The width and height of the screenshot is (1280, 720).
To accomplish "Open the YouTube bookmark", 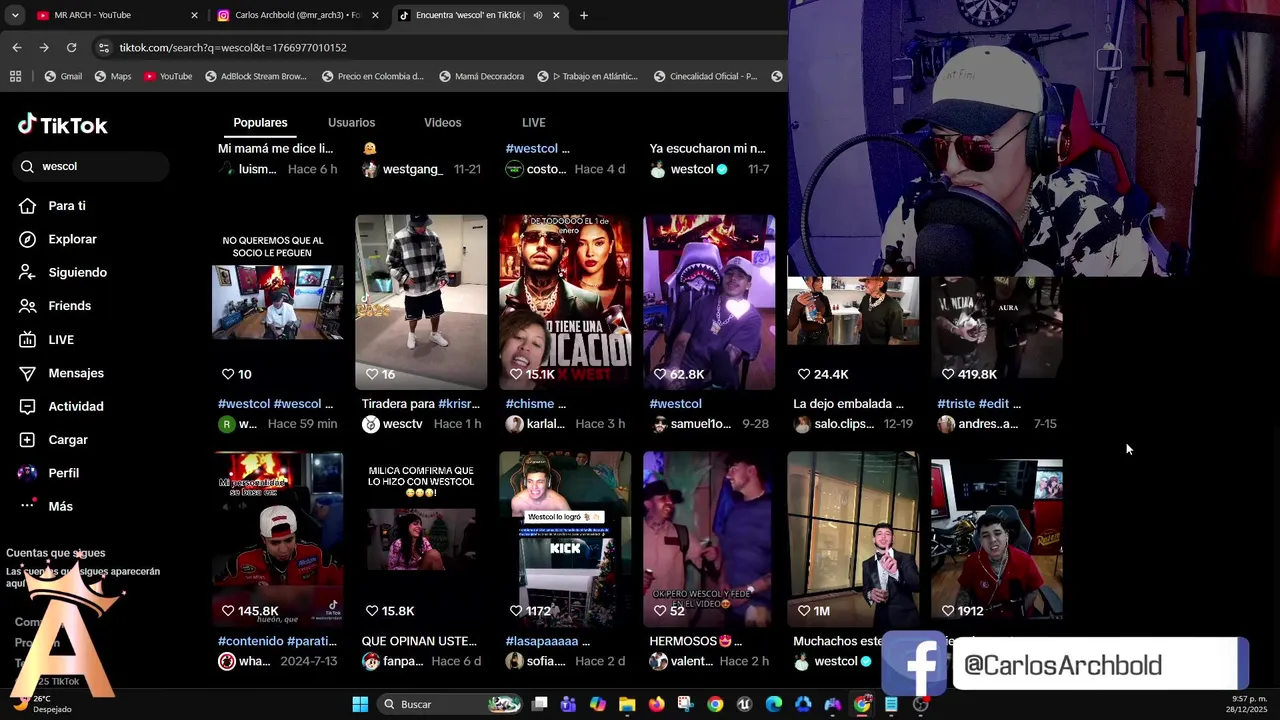I will [168, 76].
